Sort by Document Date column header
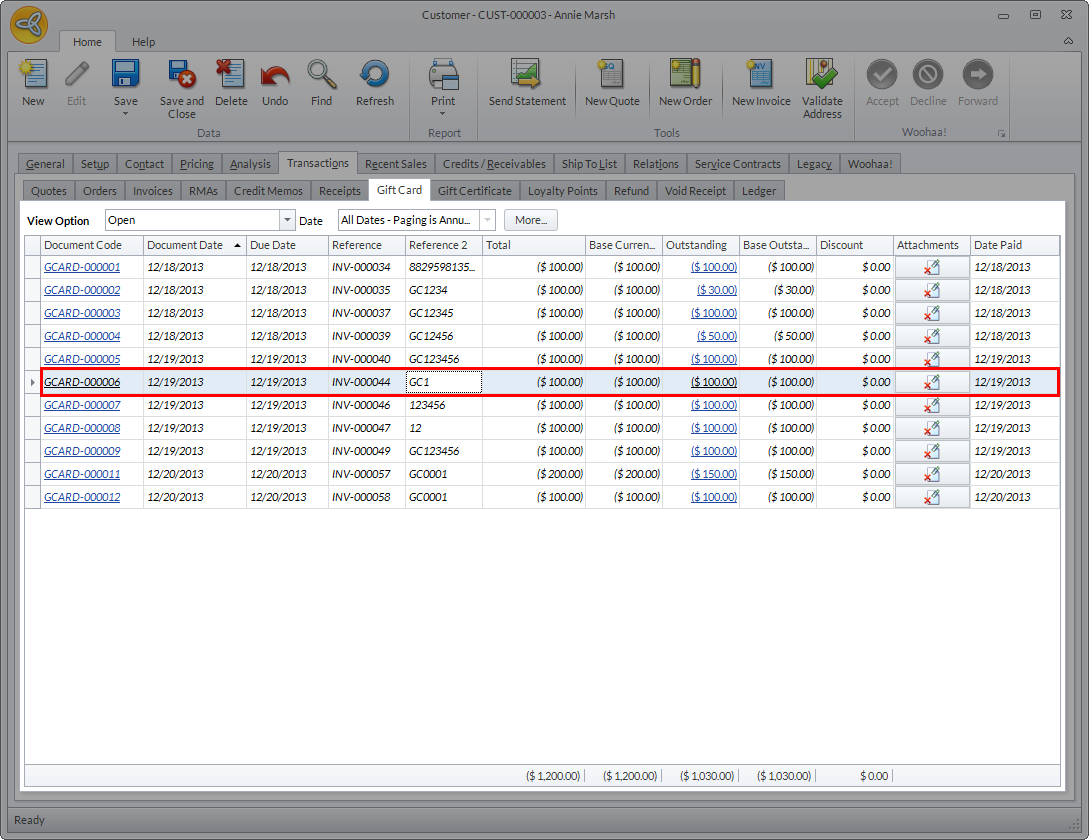 [186, 245]
